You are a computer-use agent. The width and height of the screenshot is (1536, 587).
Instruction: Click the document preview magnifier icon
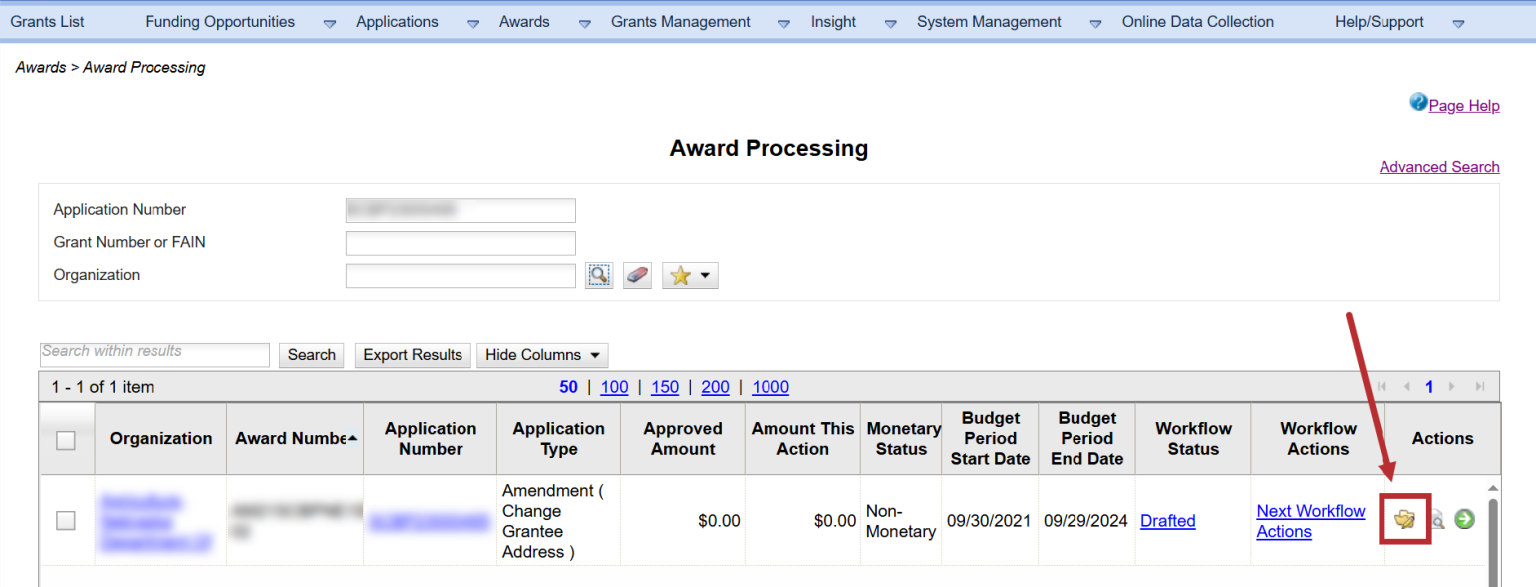click(x=1437, y=519)
